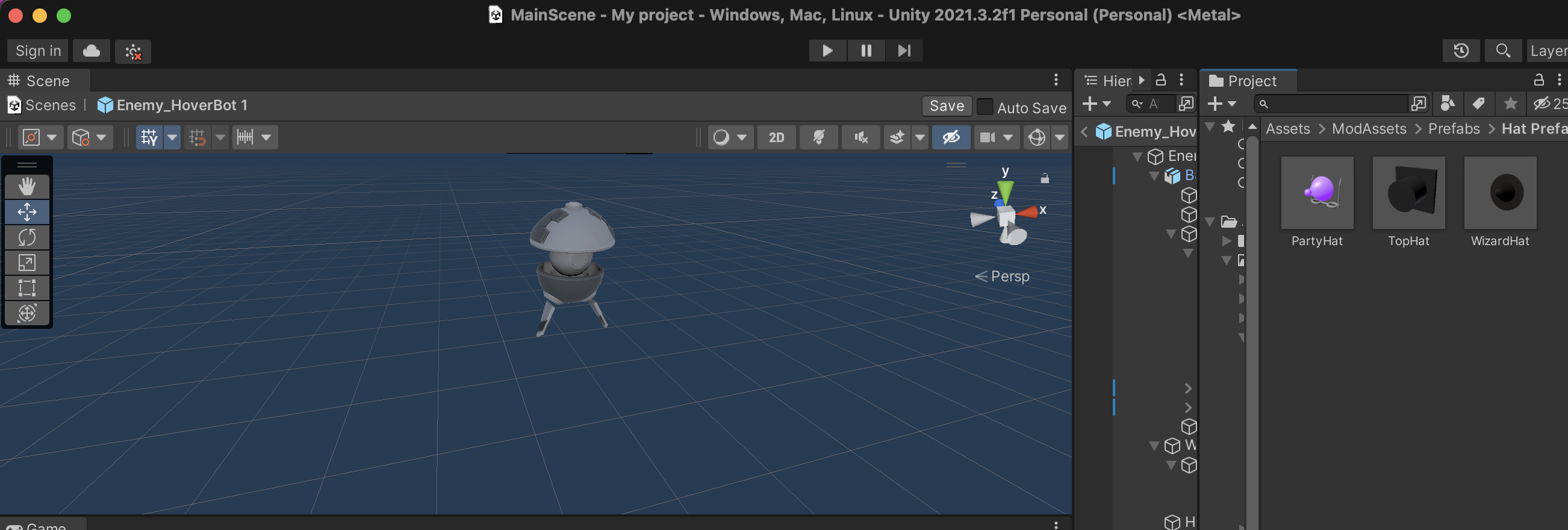Click the cloud services icon

click(92, 51)
